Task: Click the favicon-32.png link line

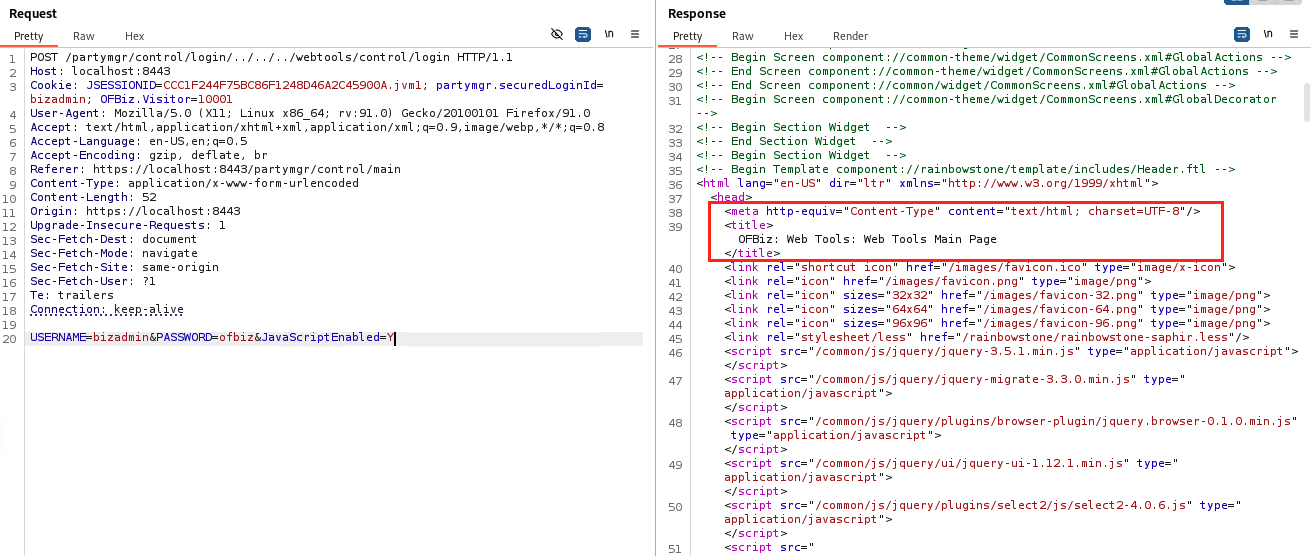Action: click(997, 296)
